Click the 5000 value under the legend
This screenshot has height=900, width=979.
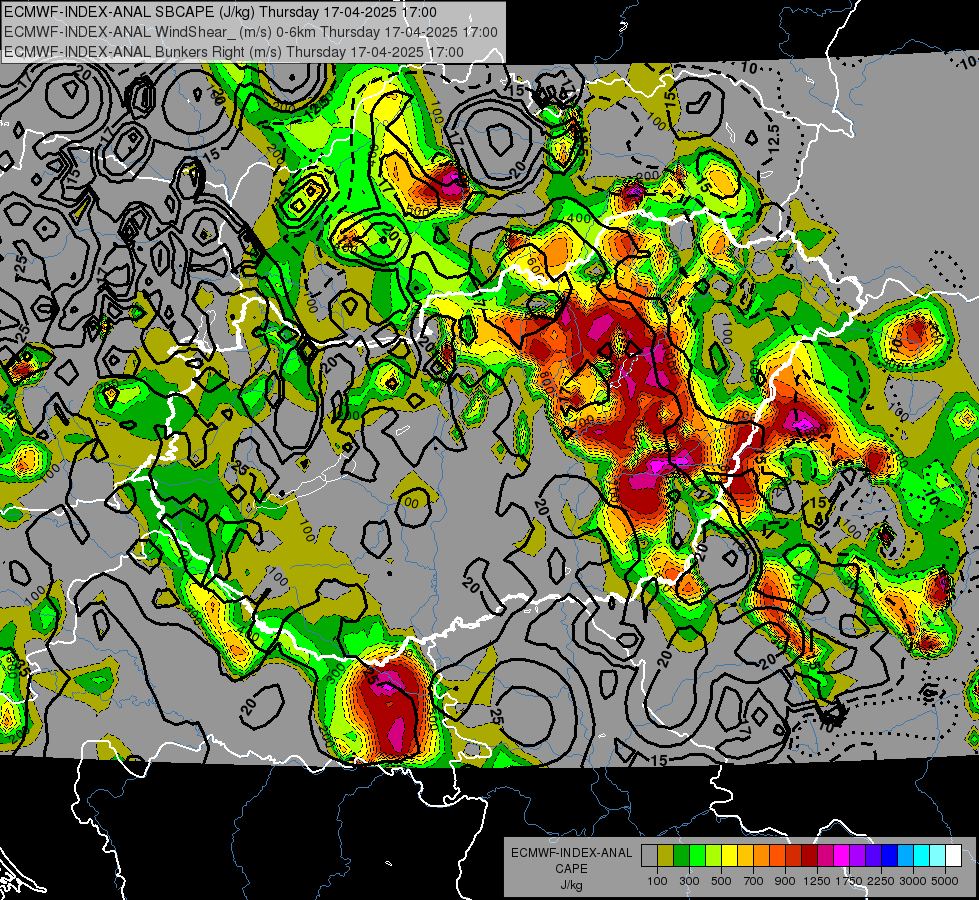pos(945,881)
